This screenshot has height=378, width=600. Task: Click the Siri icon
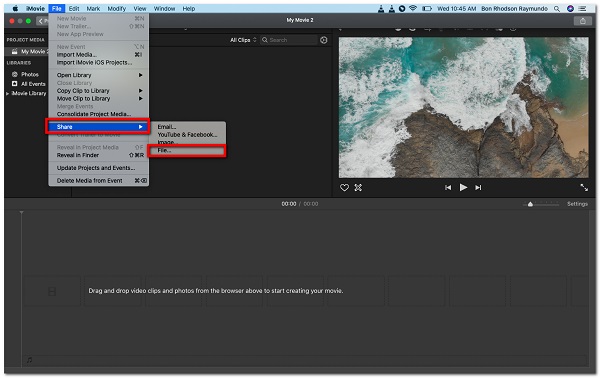point(570,8)
